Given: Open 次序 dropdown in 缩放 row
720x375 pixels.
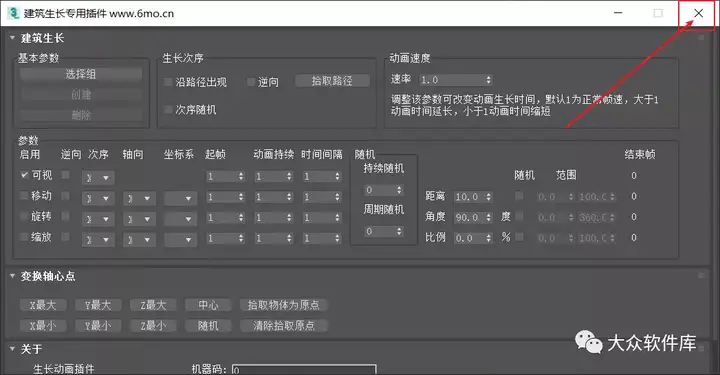Looking at the screenshot, I should click(98, 240).
